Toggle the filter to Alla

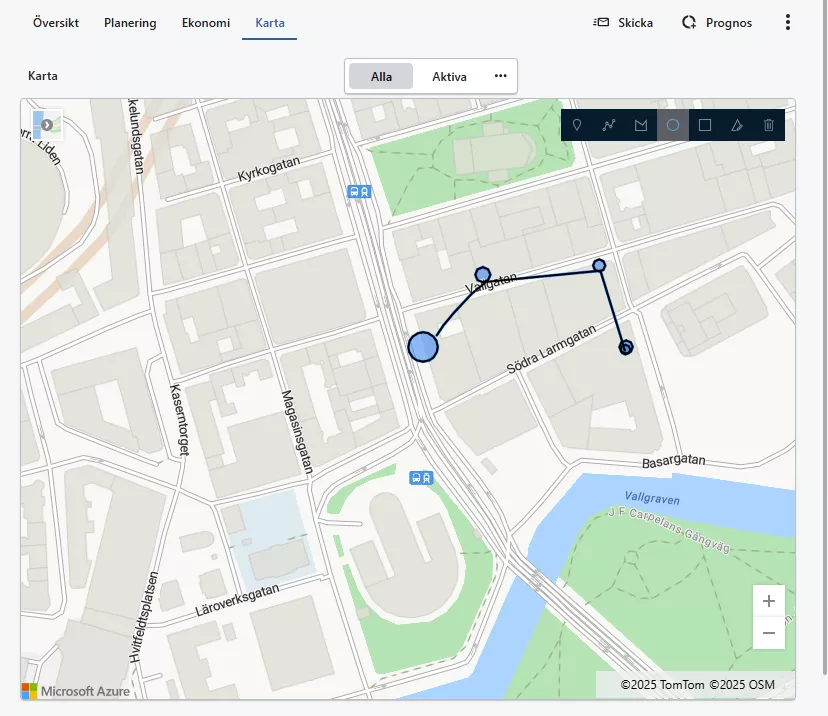tap(381, 76)
